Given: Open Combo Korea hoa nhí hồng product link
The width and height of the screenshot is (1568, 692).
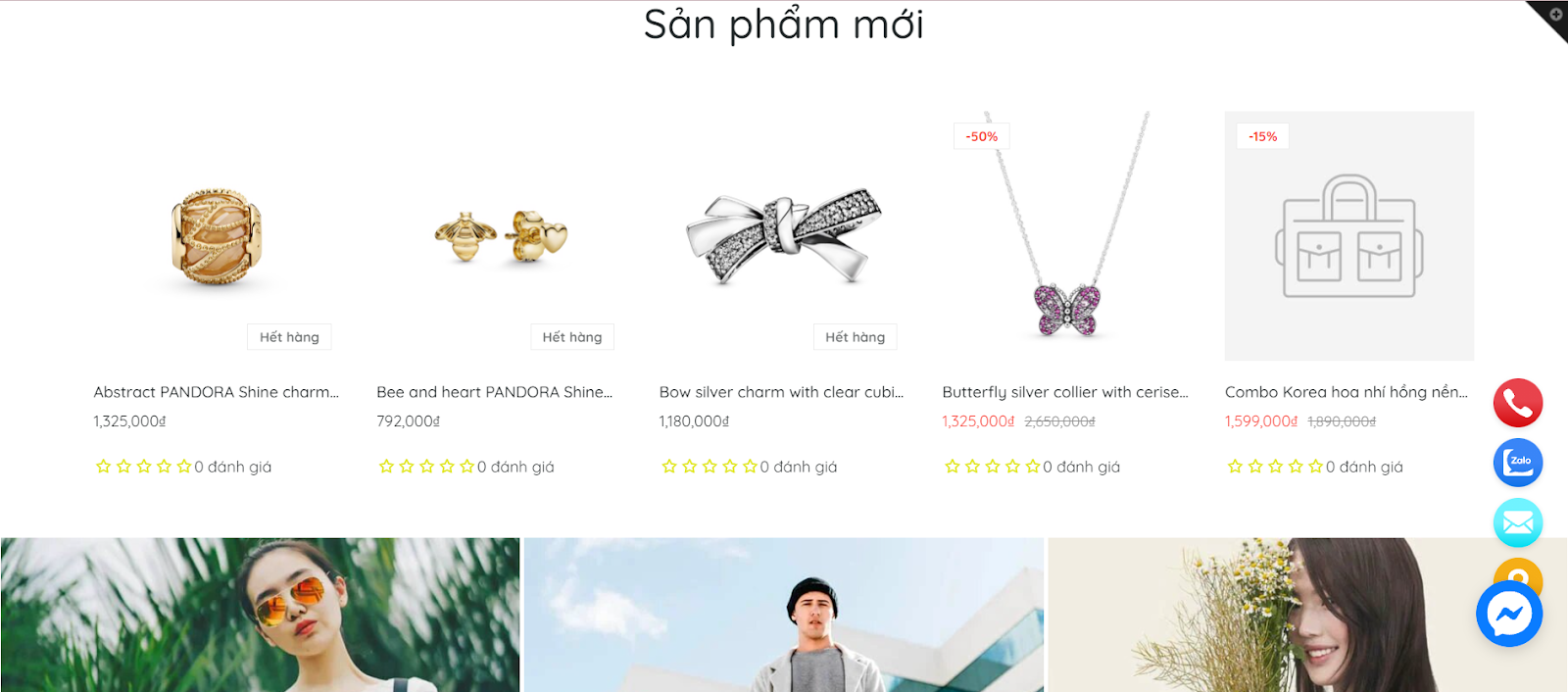Looking at the screenshot, I should pyautogui.click(x=1347, y=392).
